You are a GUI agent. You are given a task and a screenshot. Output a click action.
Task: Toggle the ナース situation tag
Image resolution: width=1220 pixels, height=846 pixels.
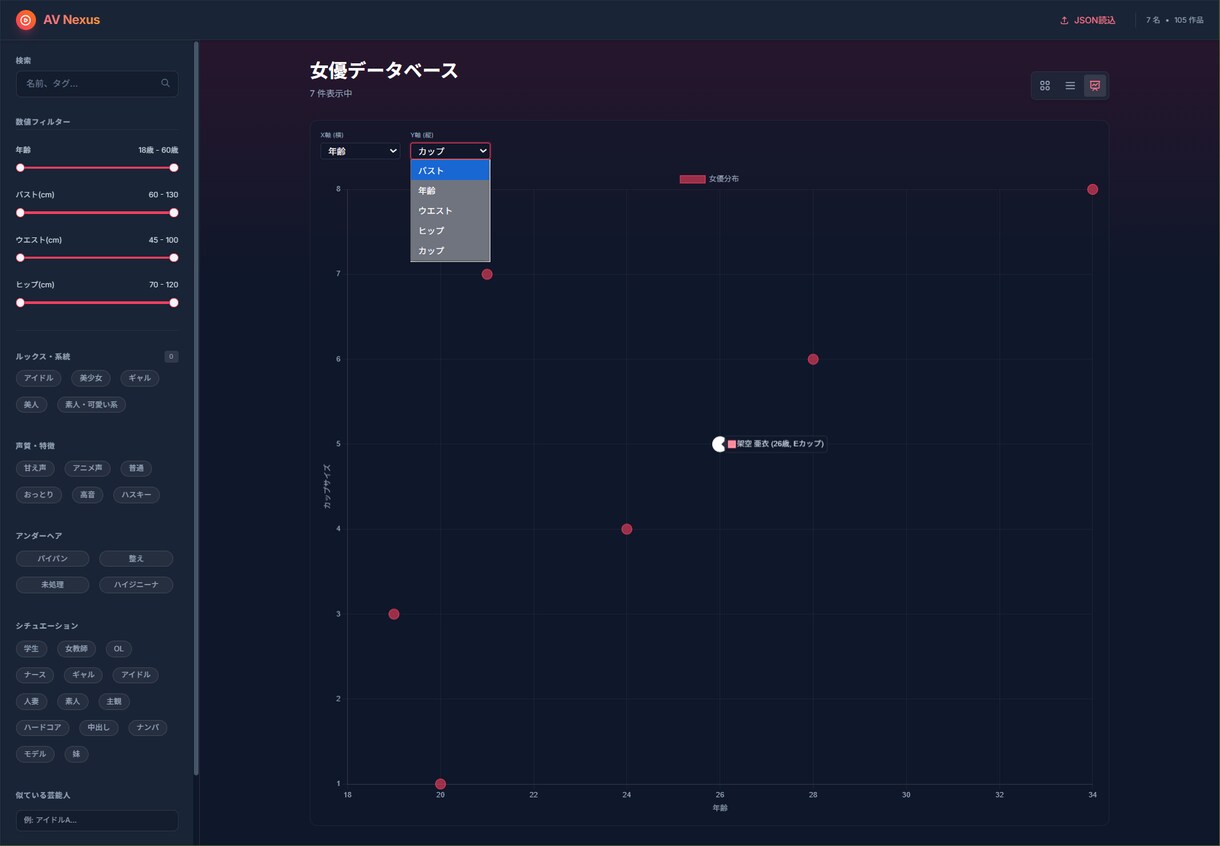point(35,674)
